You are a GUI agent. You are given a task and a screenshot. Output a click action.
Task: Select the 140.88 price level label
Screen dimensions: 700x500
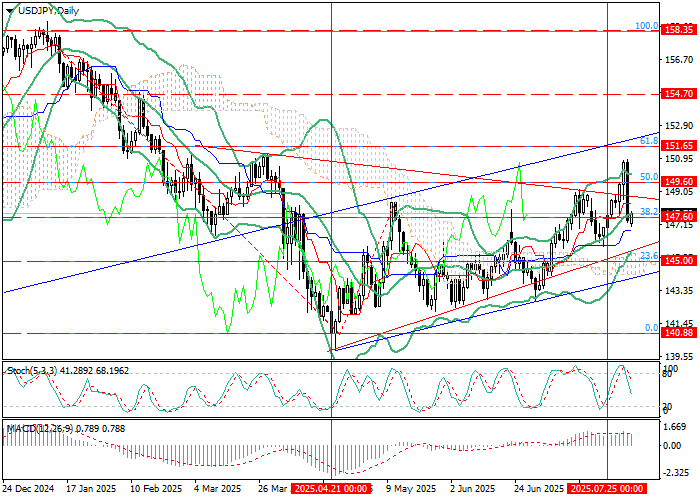(x=679, y=333)
